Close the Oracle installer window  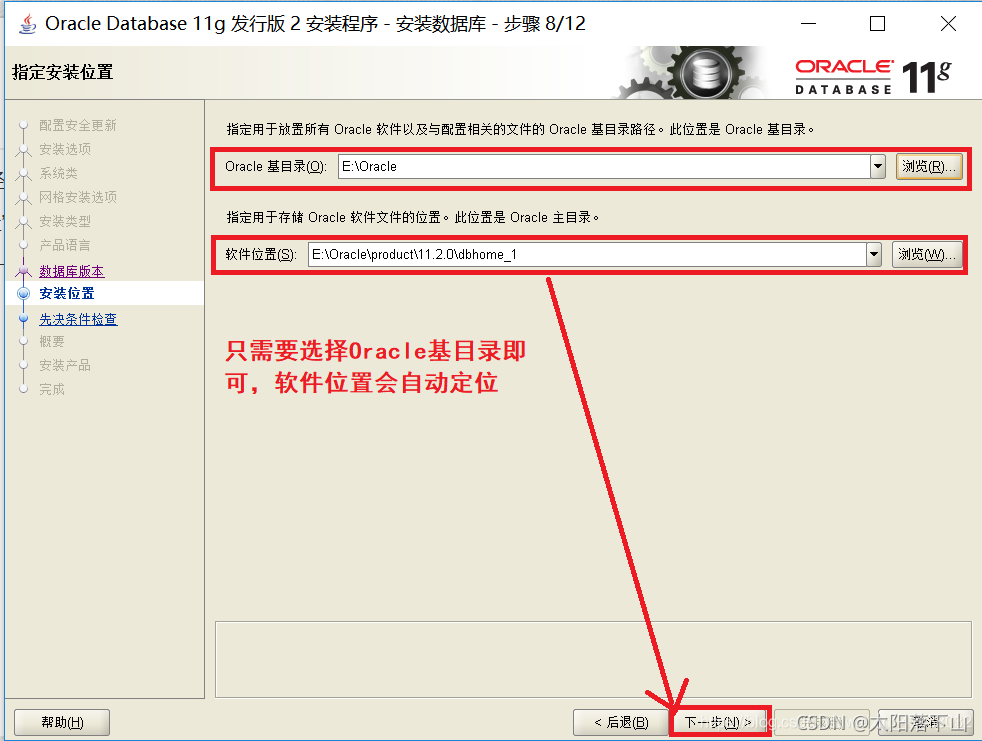948,24
